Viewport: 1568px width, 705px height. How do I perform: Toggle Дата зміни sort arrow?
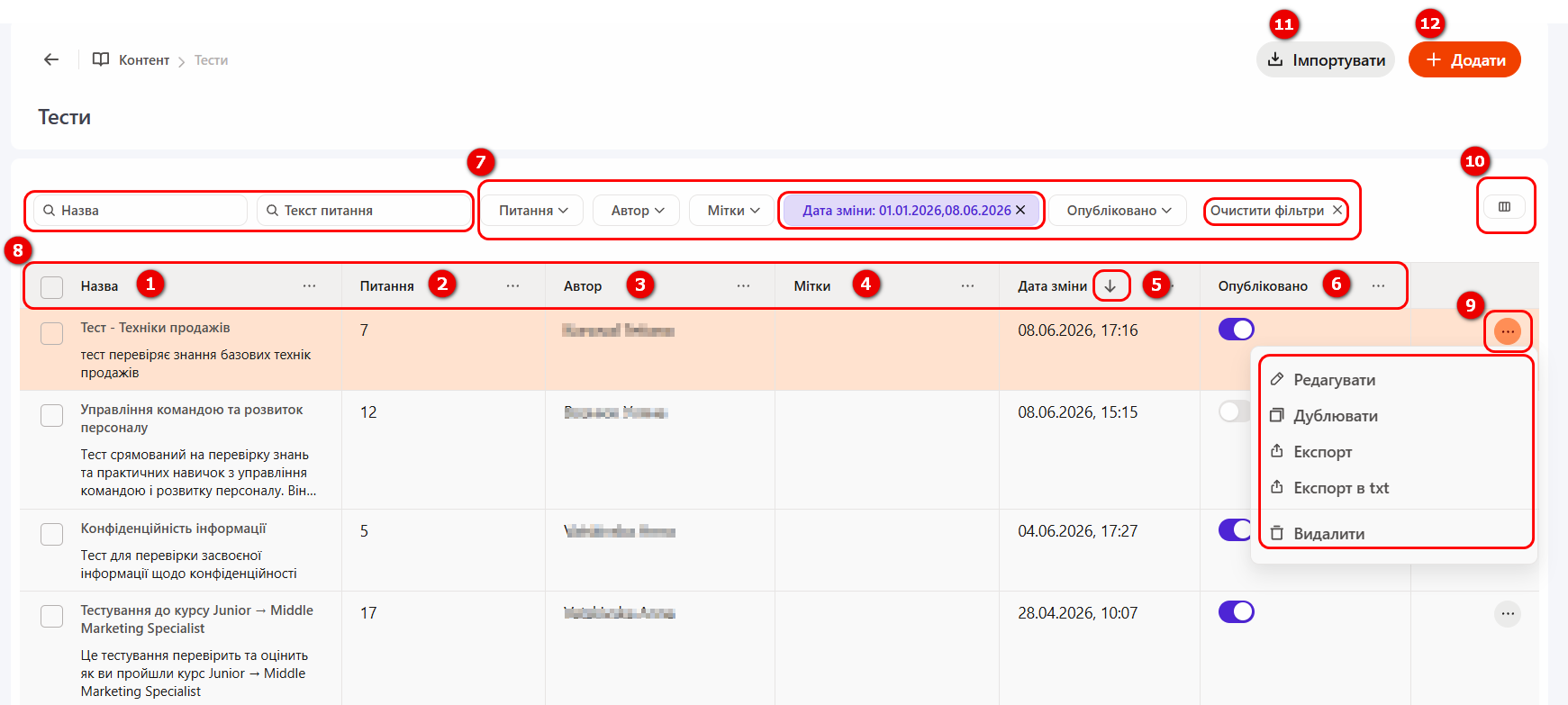tap(1110, 285)
